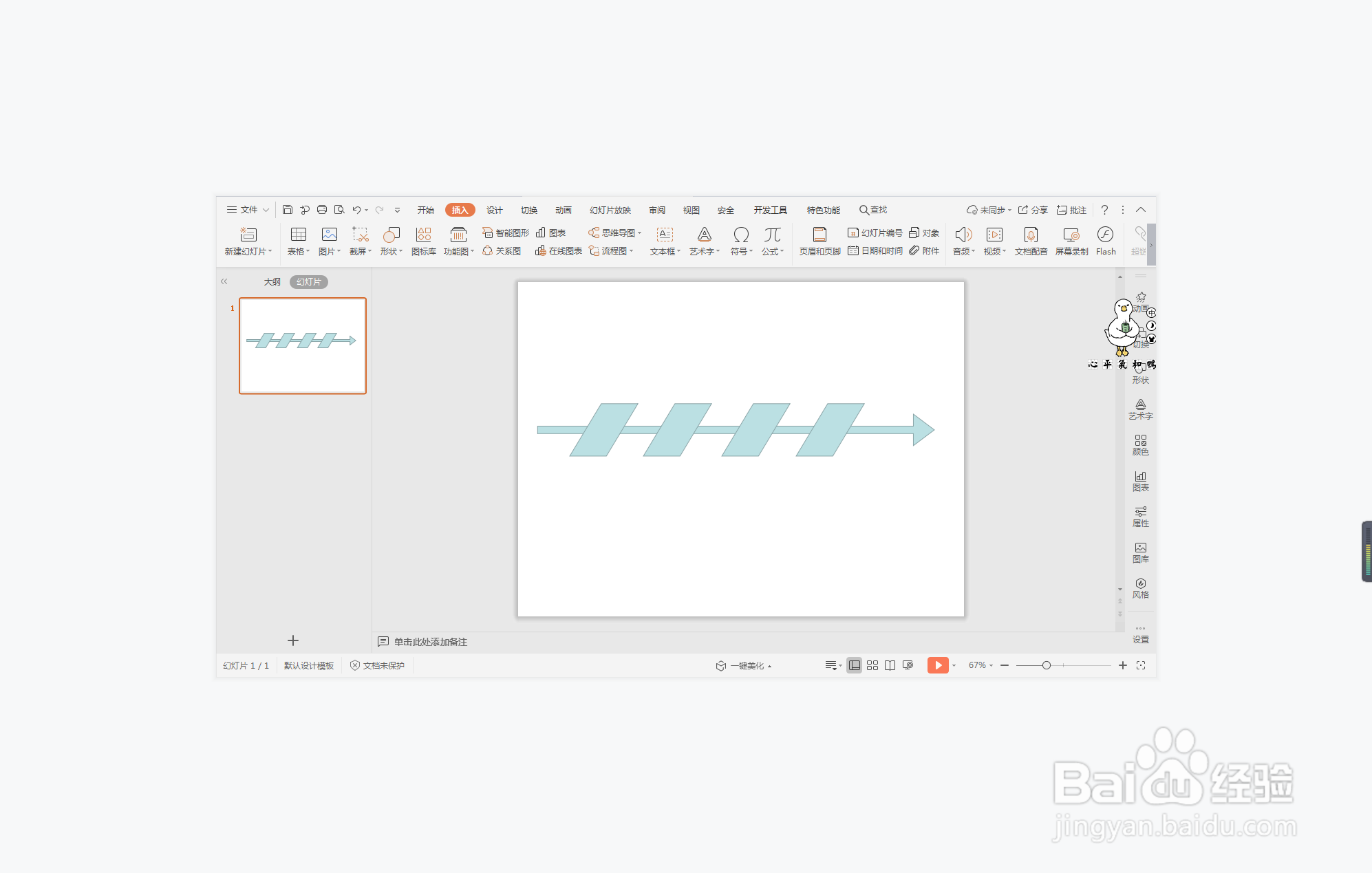Viewport: 1372px width, 873px height.
Task: Click the Save icon in quick toolbar
Action: tap(288, 210)
